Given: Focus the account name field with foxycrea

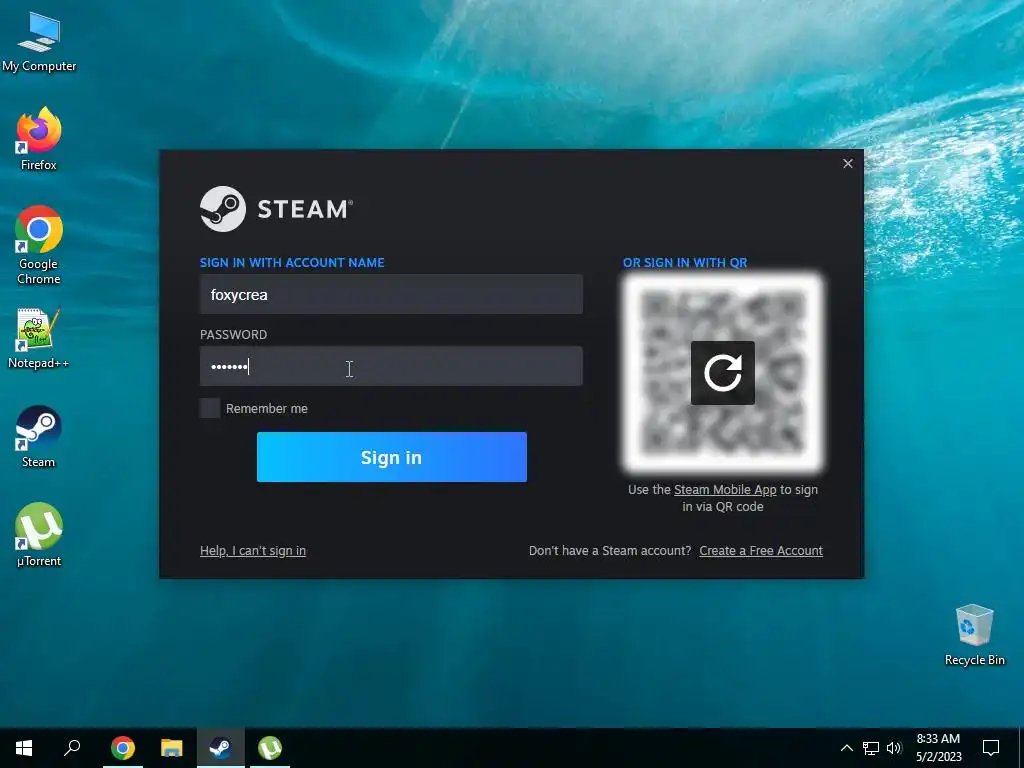Looking at the screenshot, I should click(391, 295).
